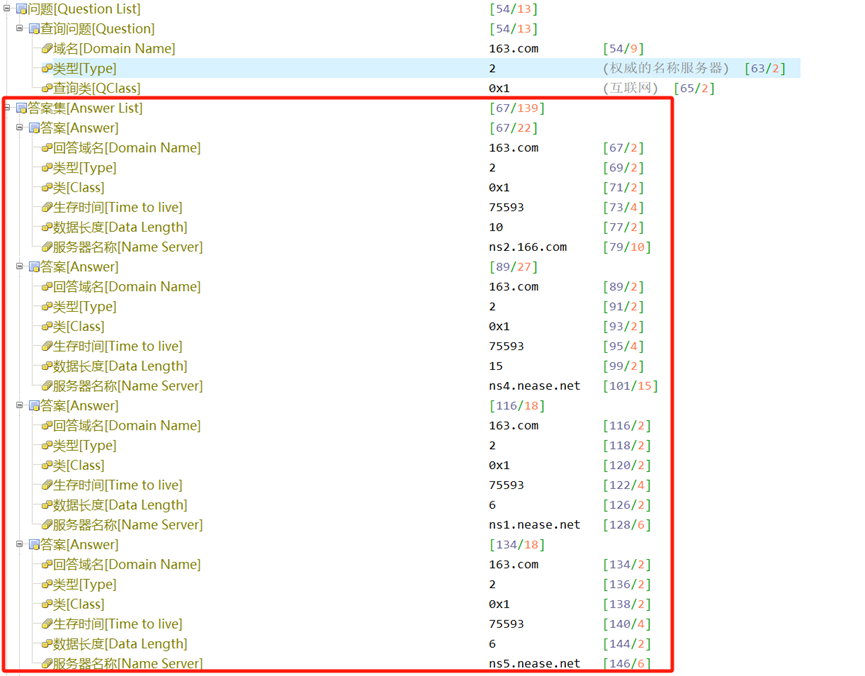The height and width of the screenshot is (676, 865).
Task: Select the 答案集[Answer List] row
Action: [x=85, y=108]
